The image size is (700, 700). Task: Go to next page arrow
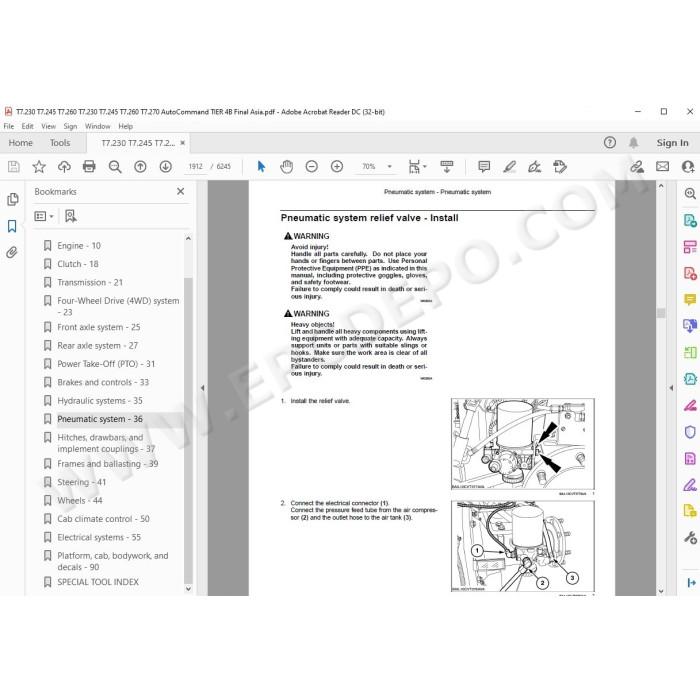166,167
